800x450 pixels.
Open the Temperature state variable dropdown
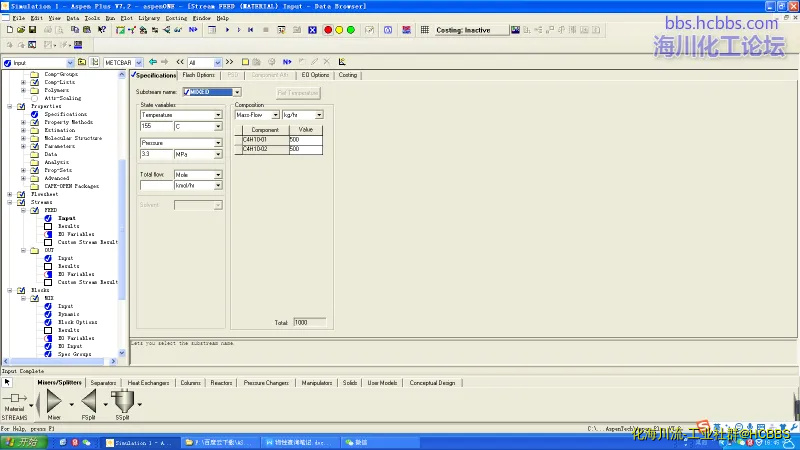[218, 115]
